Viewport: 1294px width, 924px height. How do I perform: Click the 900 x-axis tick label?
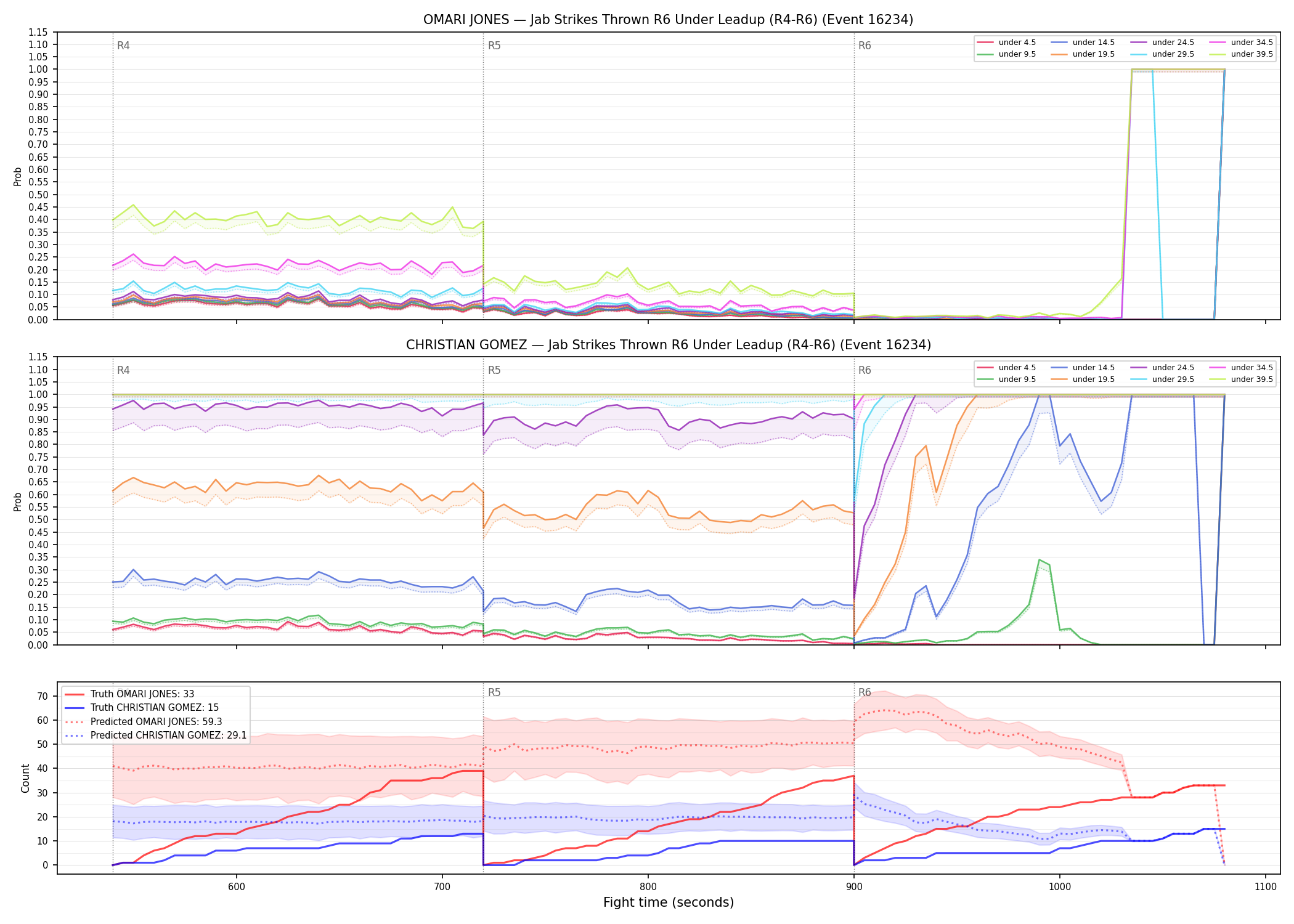coord(853,886)
